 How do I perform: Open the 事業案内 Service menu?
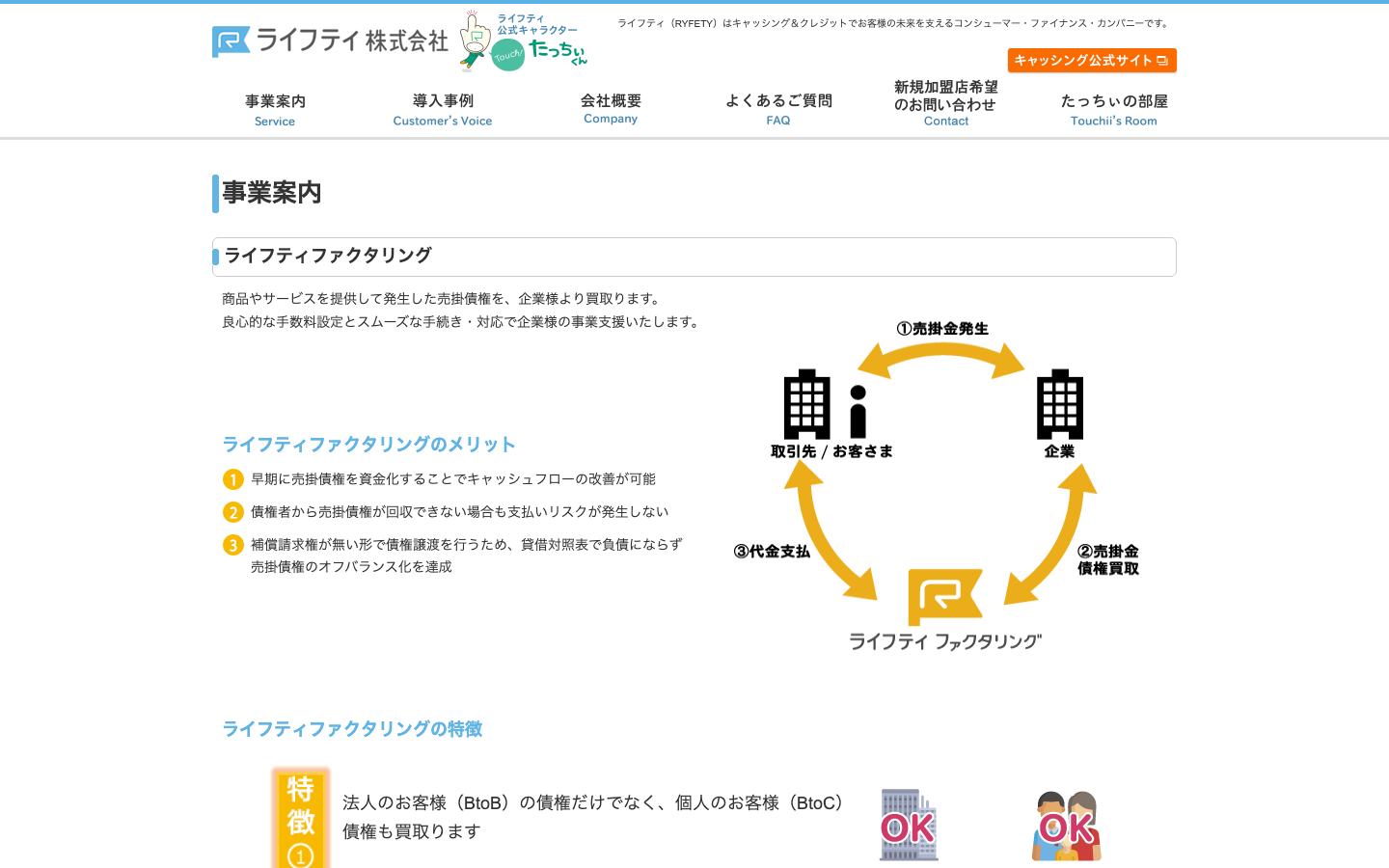click(x=275, y=110)
